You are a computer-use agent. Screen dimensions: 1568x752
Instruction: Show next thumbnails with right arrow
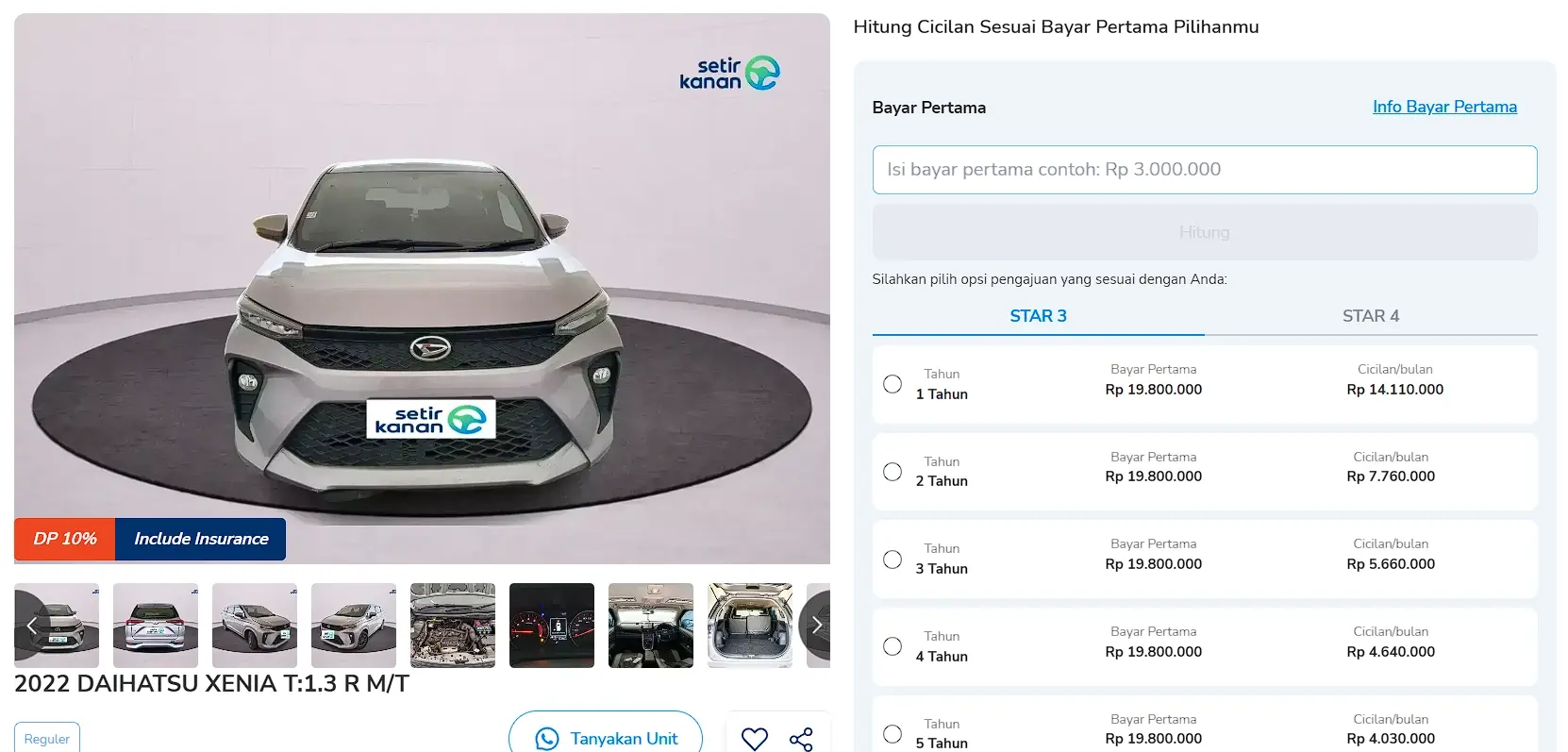coord(815,625)
